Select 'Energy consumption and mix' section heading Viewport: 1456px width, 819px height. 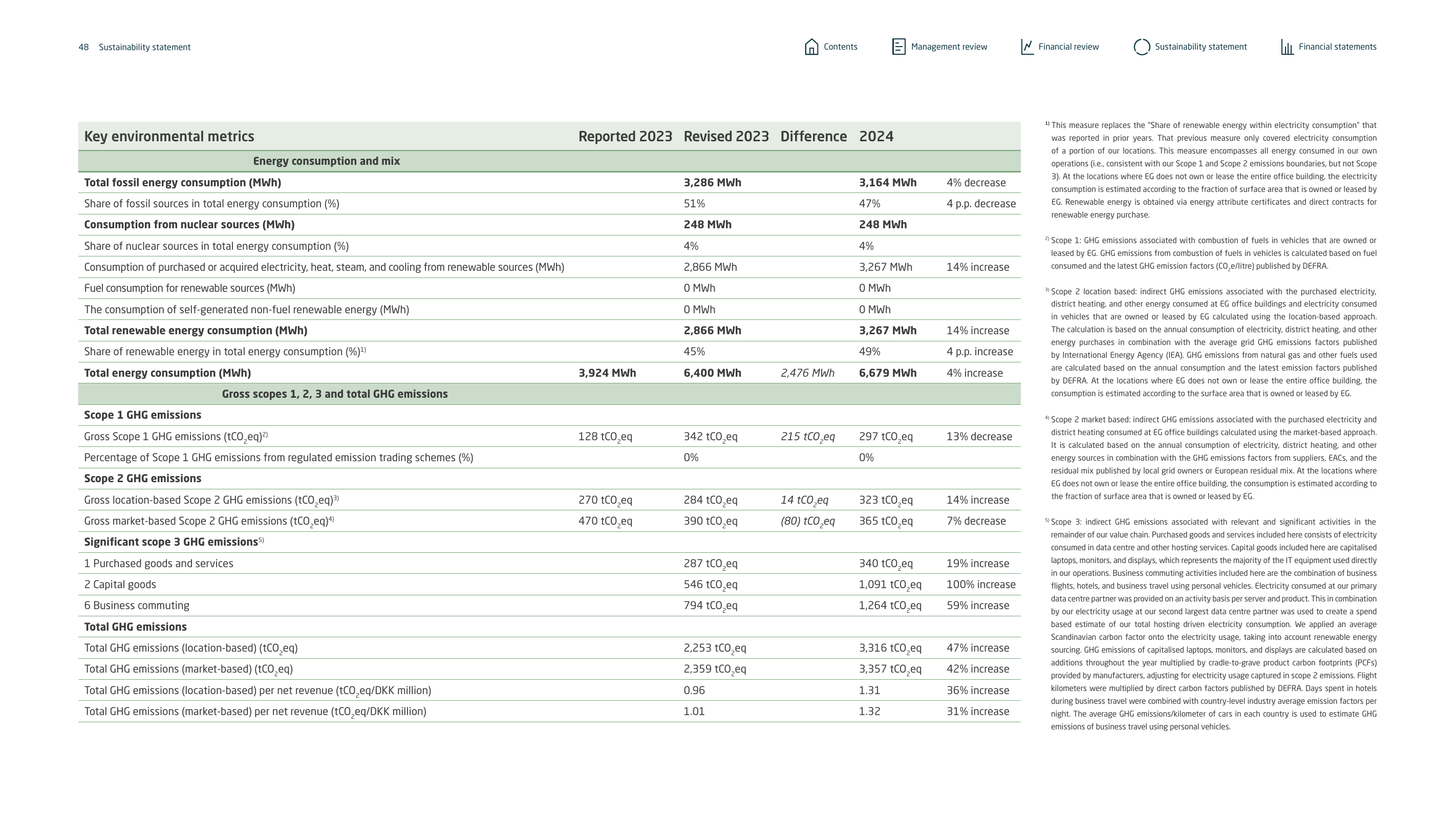326,161
